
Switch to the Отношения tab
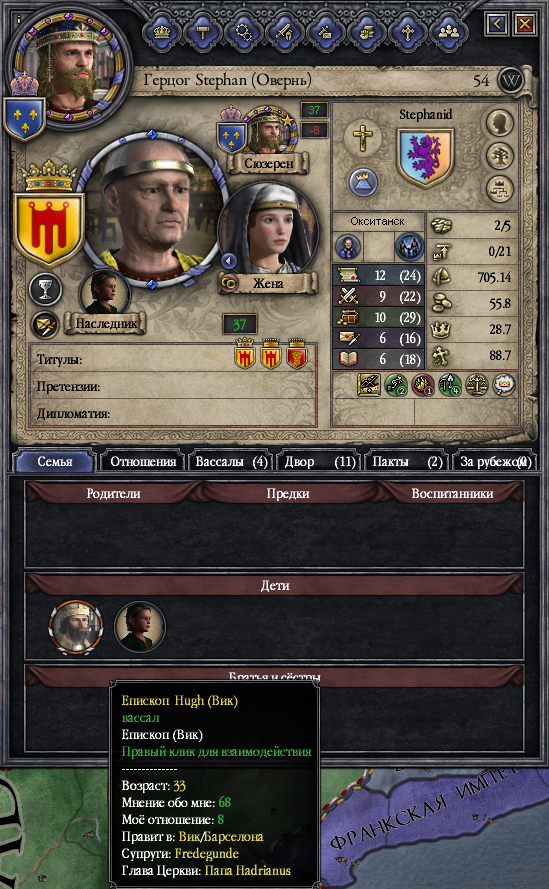point(143,462)
